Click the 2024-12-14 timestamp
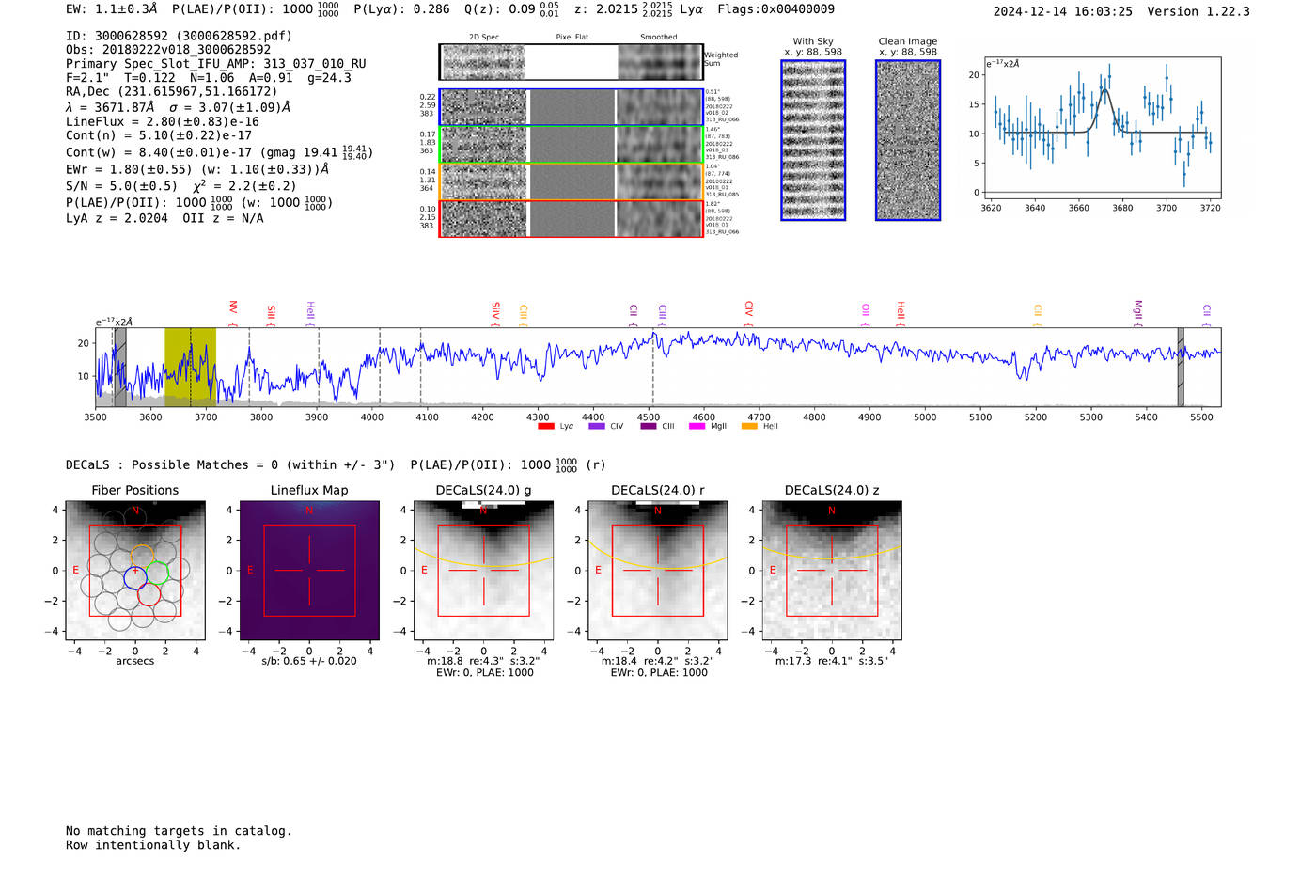 (x=1063, y=11)
